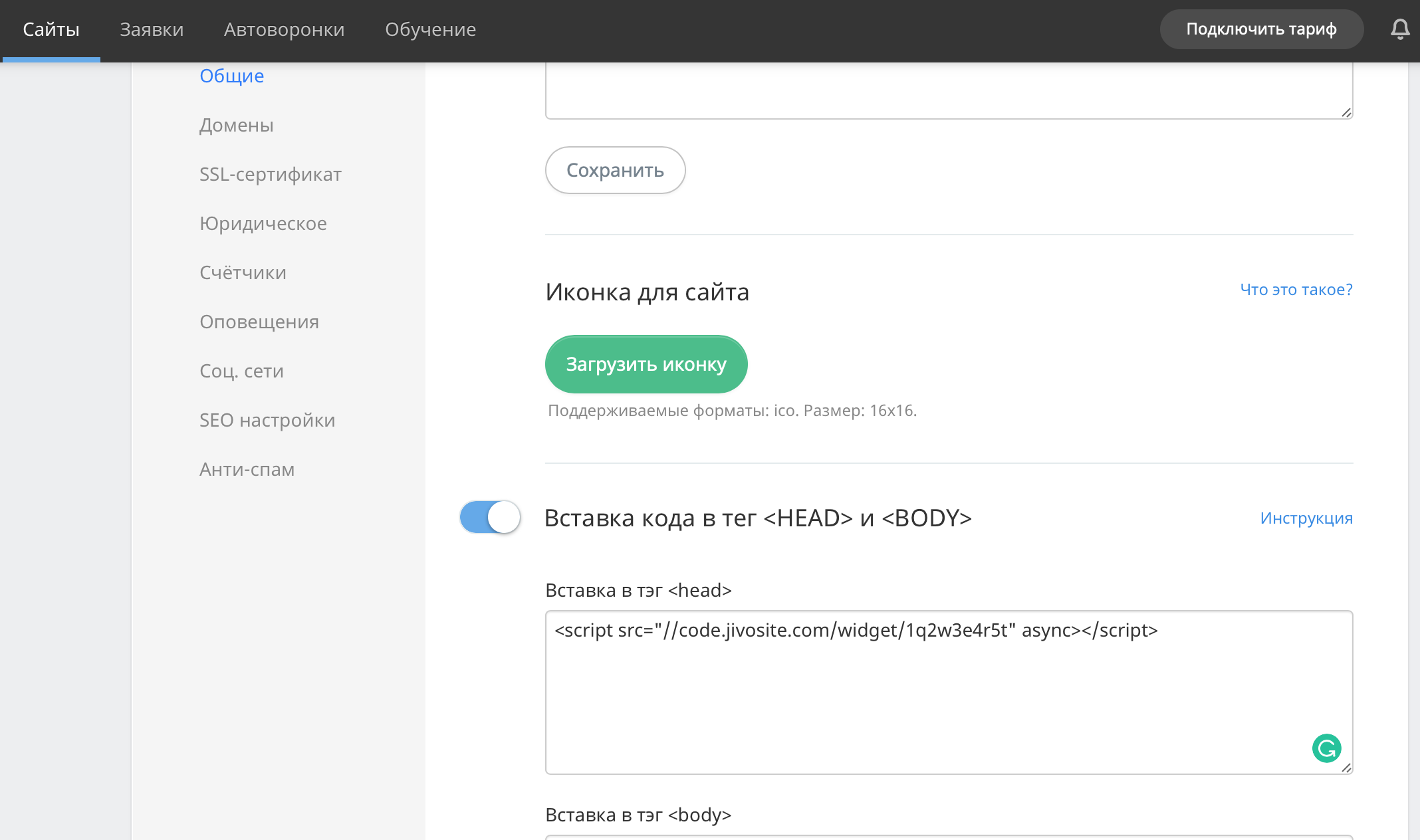Click the textarea above the Сохранить button

pos(949,91)
